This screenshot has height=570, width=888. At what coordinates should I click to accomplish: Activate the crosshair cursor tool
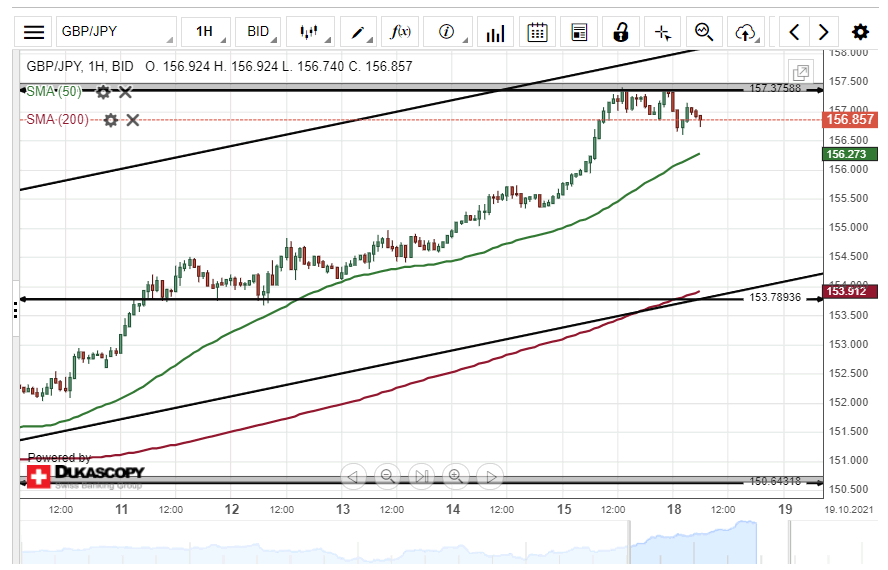point(663,32)
